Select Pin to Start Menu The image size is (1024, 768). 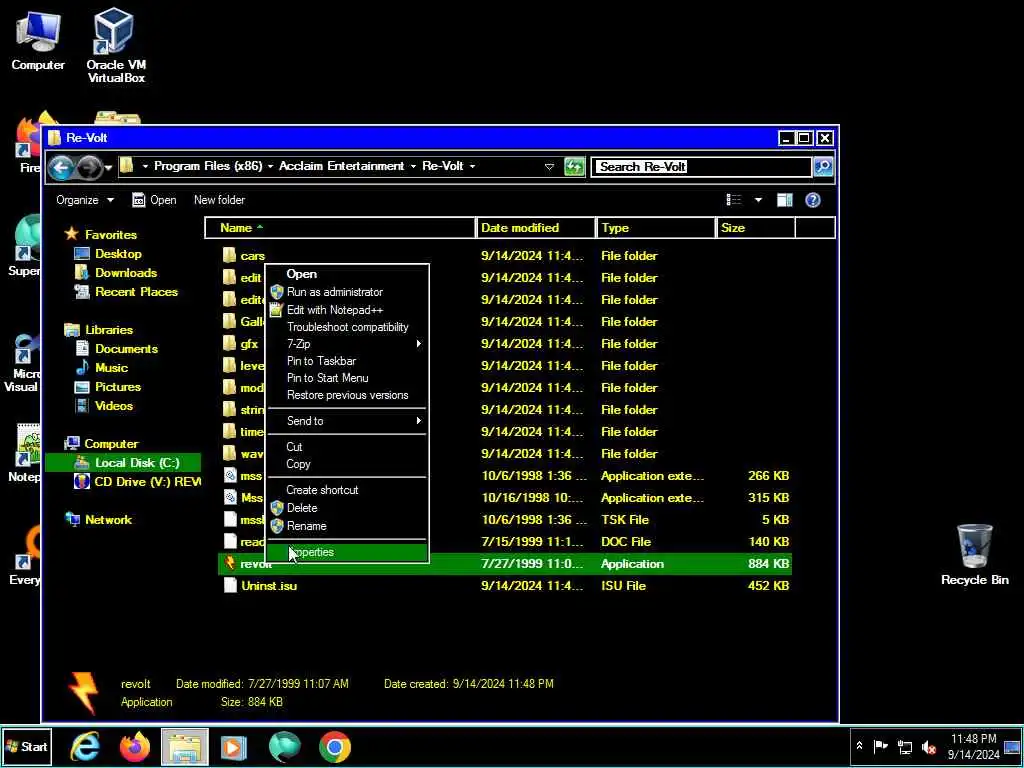(x=347, y=378)
